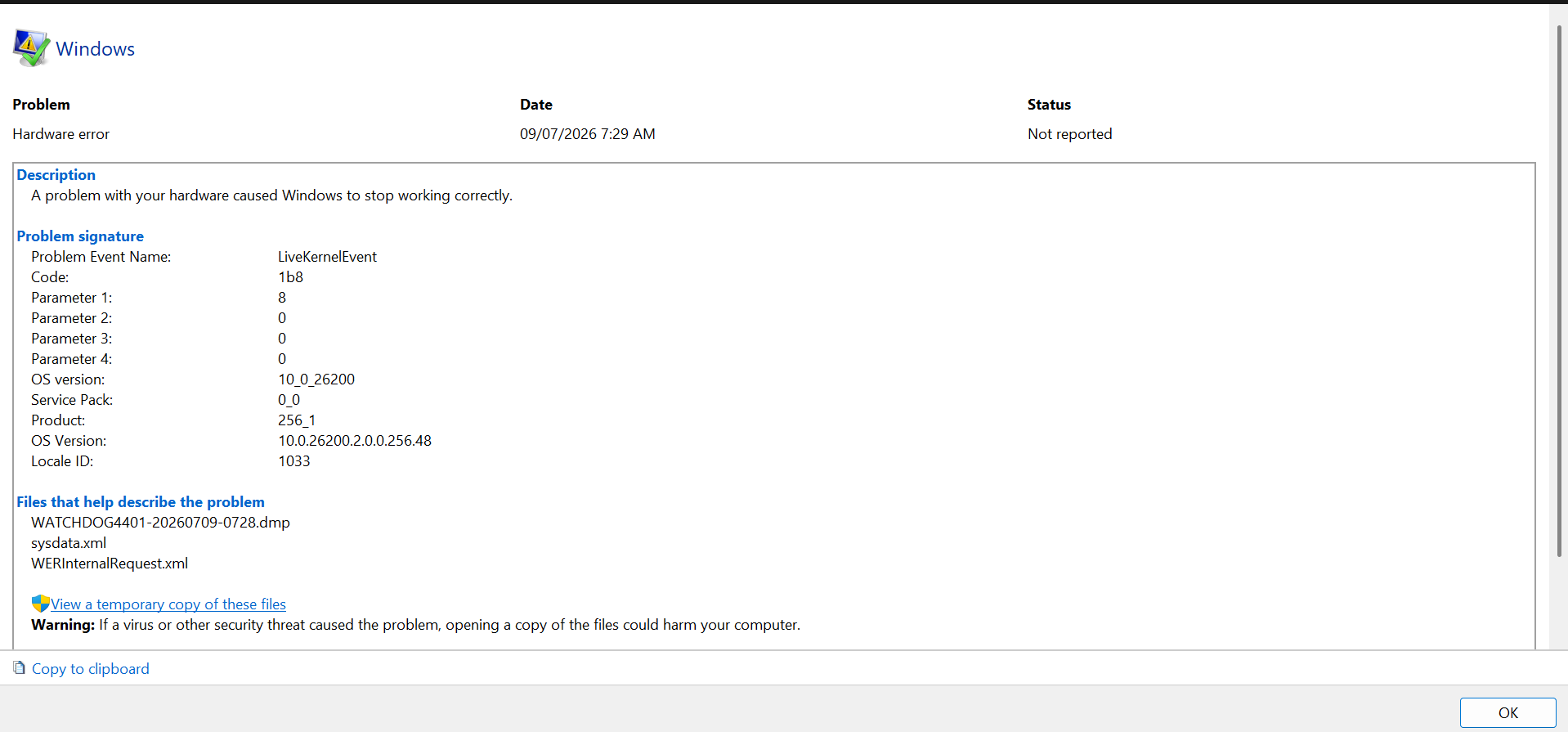Click the Problem signature section heading
Image resolution: width=1568 pixels, height=732 pixels.
pyautogui.click(x=80, y=236)
